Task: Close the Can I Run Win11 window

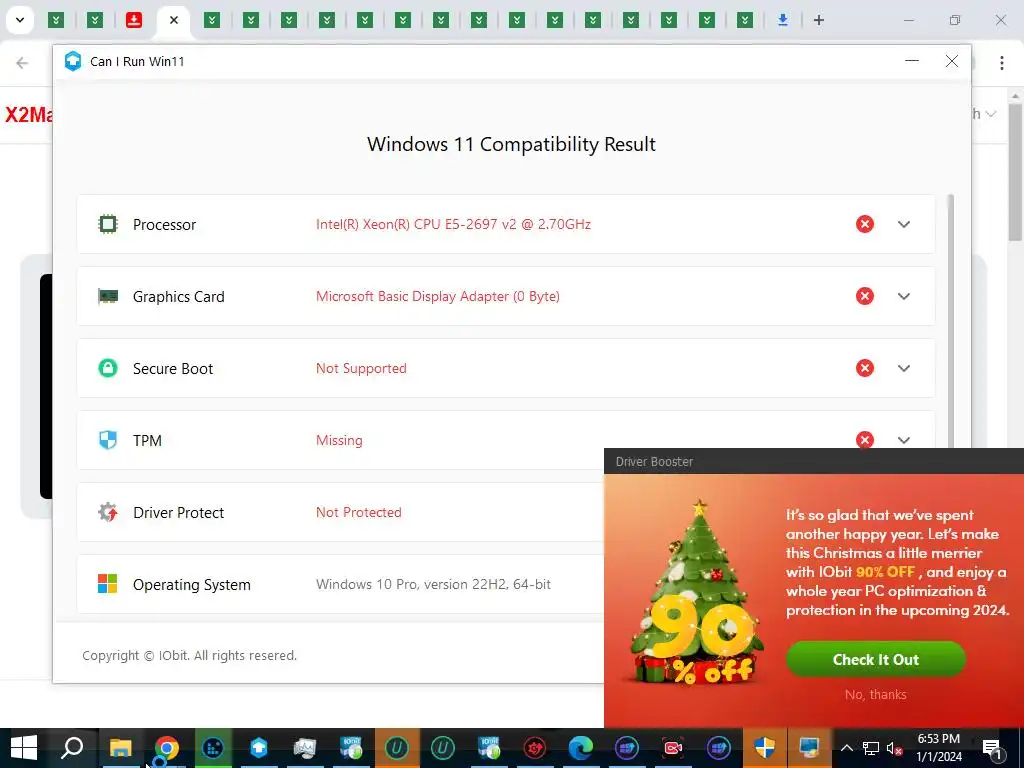Action: 952,61
